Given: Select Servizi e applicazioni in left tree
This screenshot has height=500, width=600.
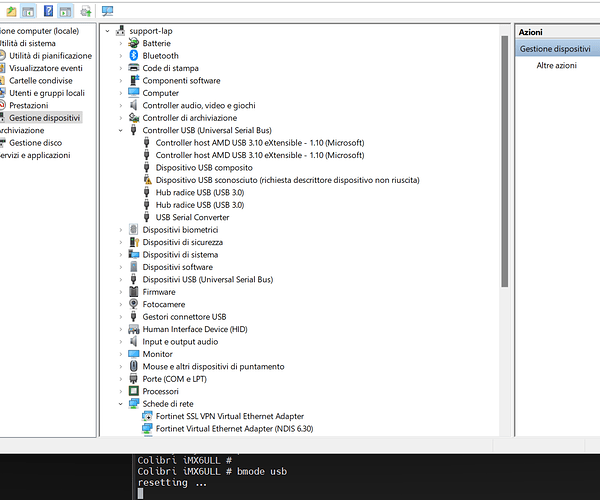Looking at the screenshot, I should click(x=34, y=155).
